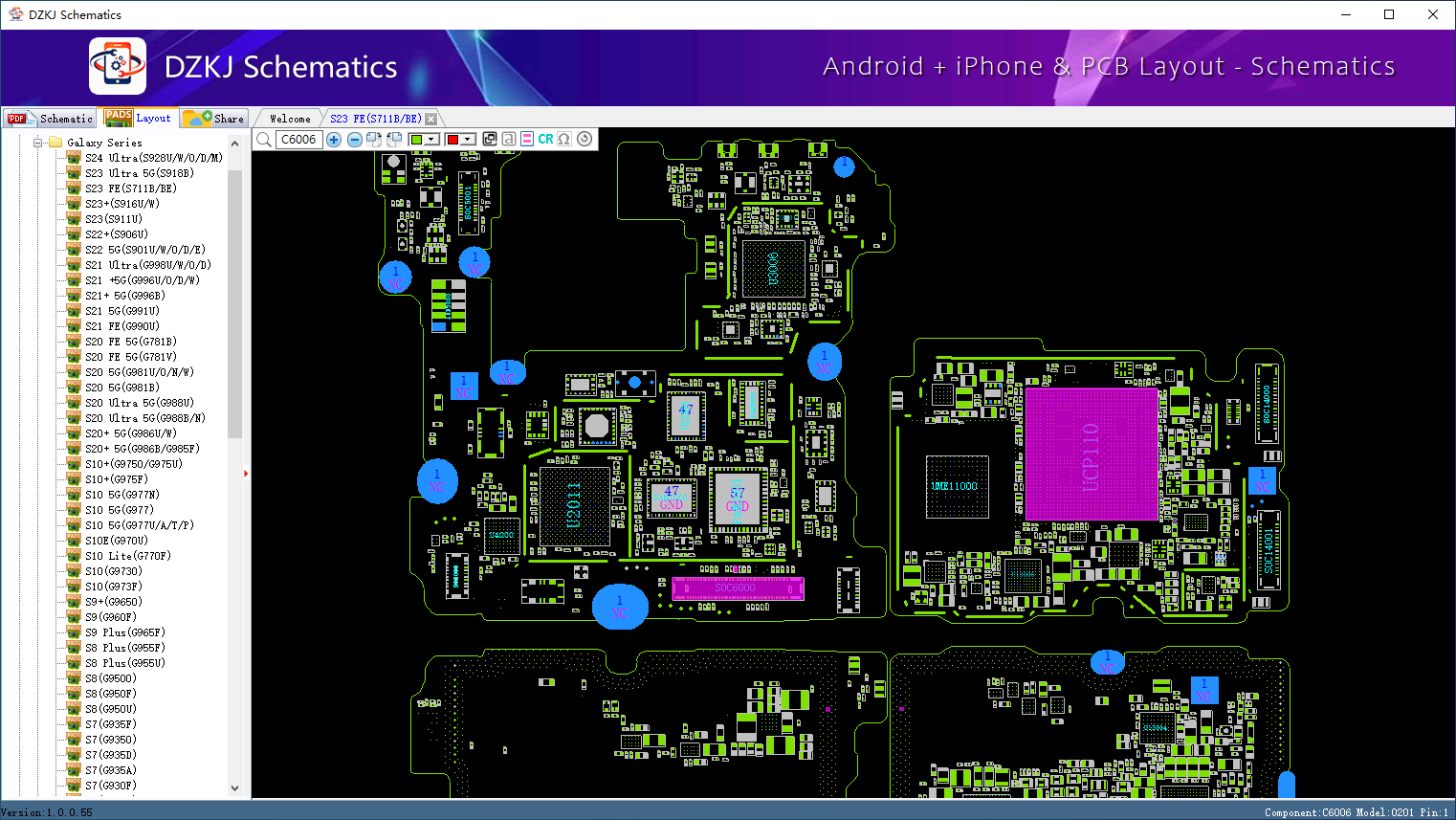Click the circular reset view icon

tap(585, 140)
